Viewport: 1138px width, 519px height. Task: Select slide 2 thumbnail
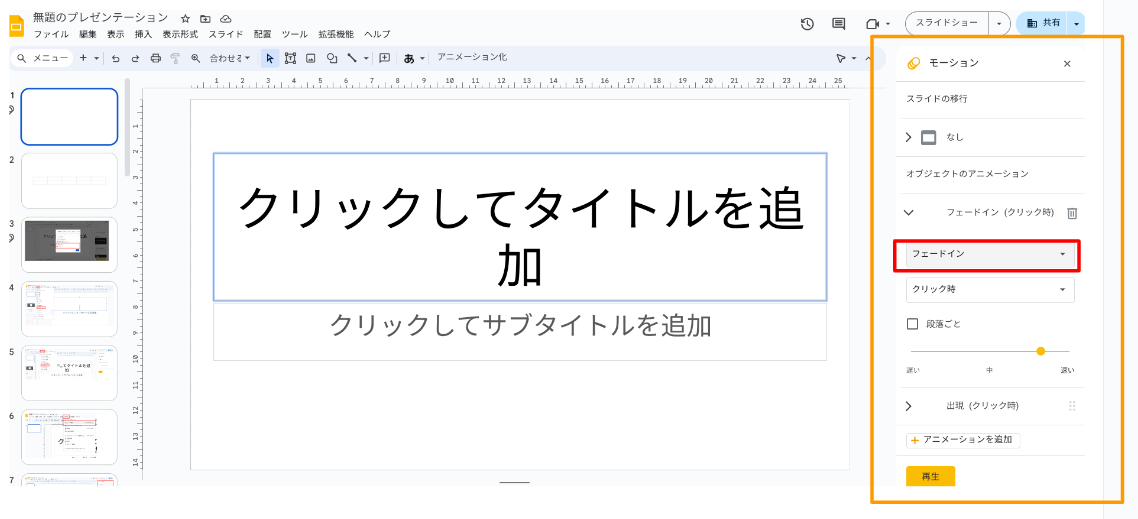(69, 180)
